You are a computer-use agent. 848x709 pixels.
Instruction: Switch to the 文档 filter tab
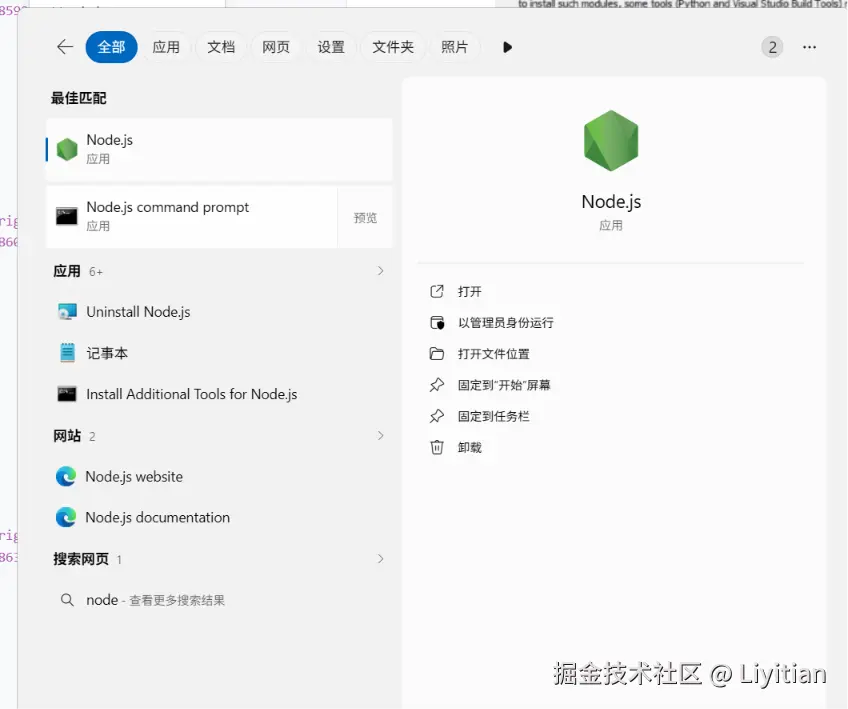pyautogui.click(x=221, y=47)
